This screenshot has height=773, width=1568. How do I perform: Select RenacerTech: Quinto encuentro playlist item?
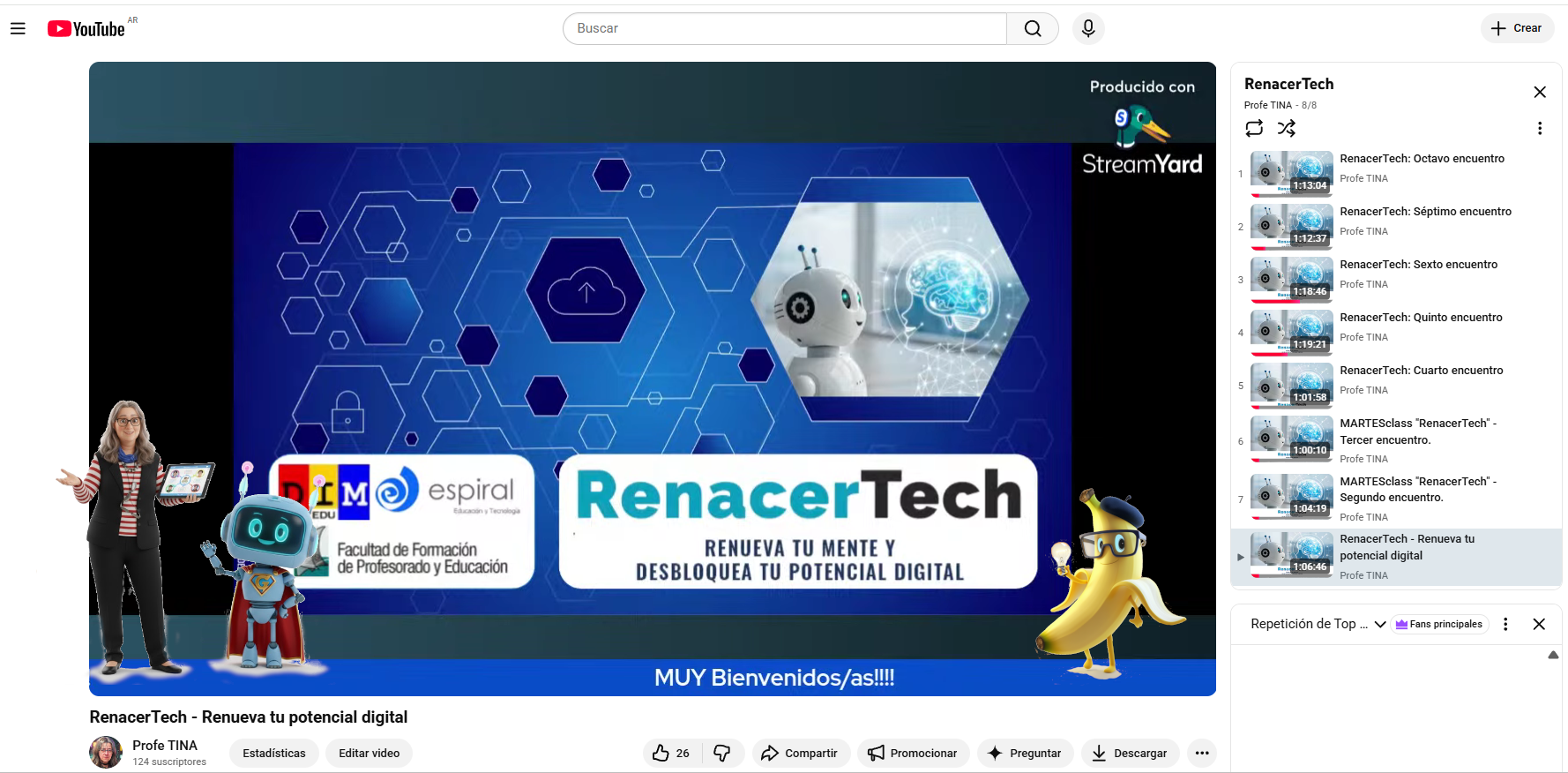[x=1421, y=318]
